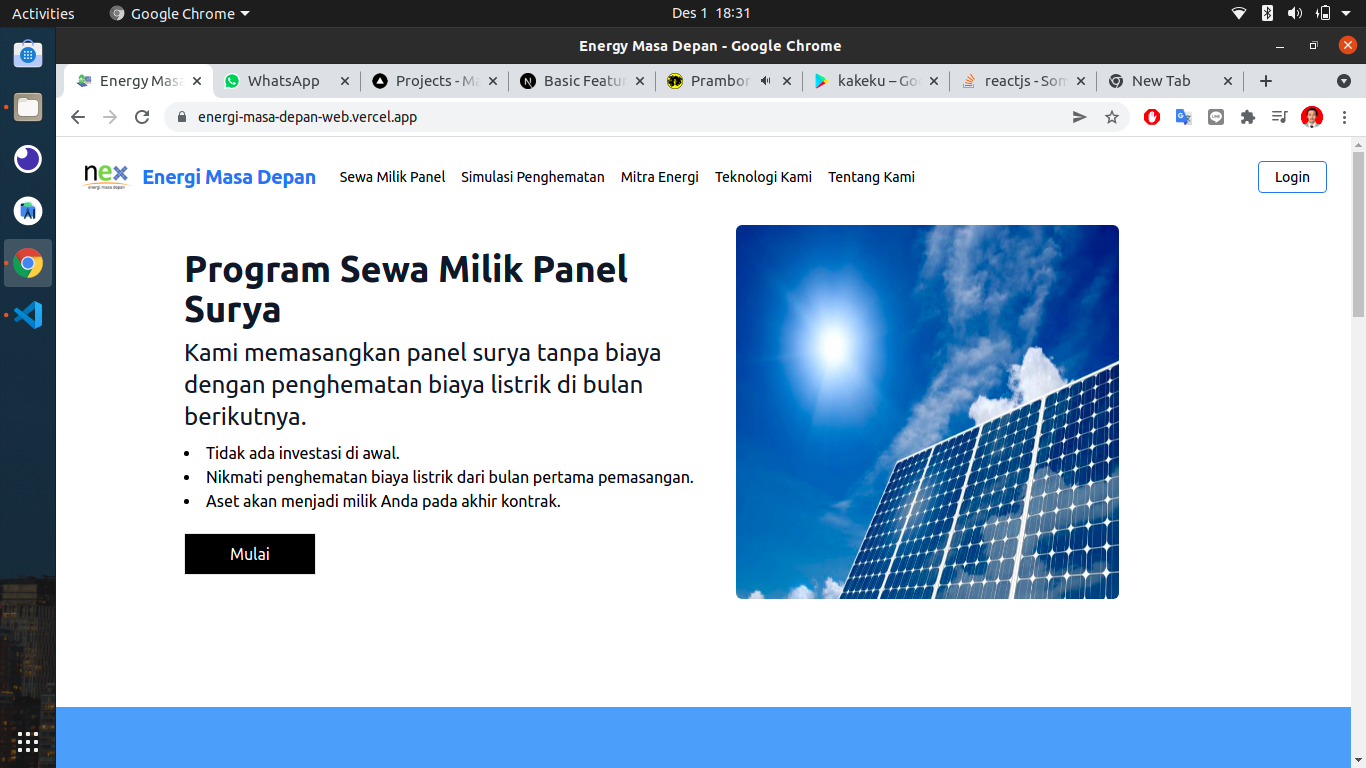
Task: Close the Projects tab
Action: 493,81
